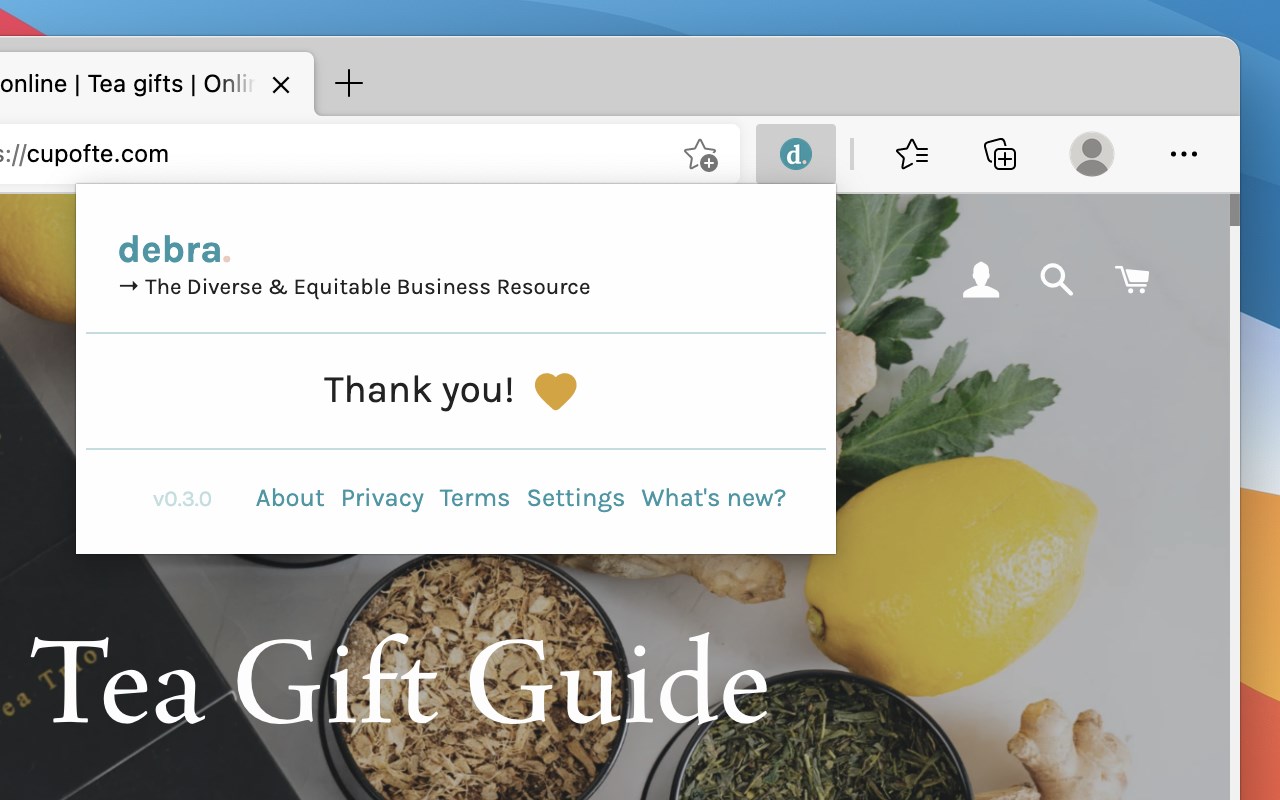Open the website search magnifier
This screenshot has height=800, width=1280.
(1056, 279)
